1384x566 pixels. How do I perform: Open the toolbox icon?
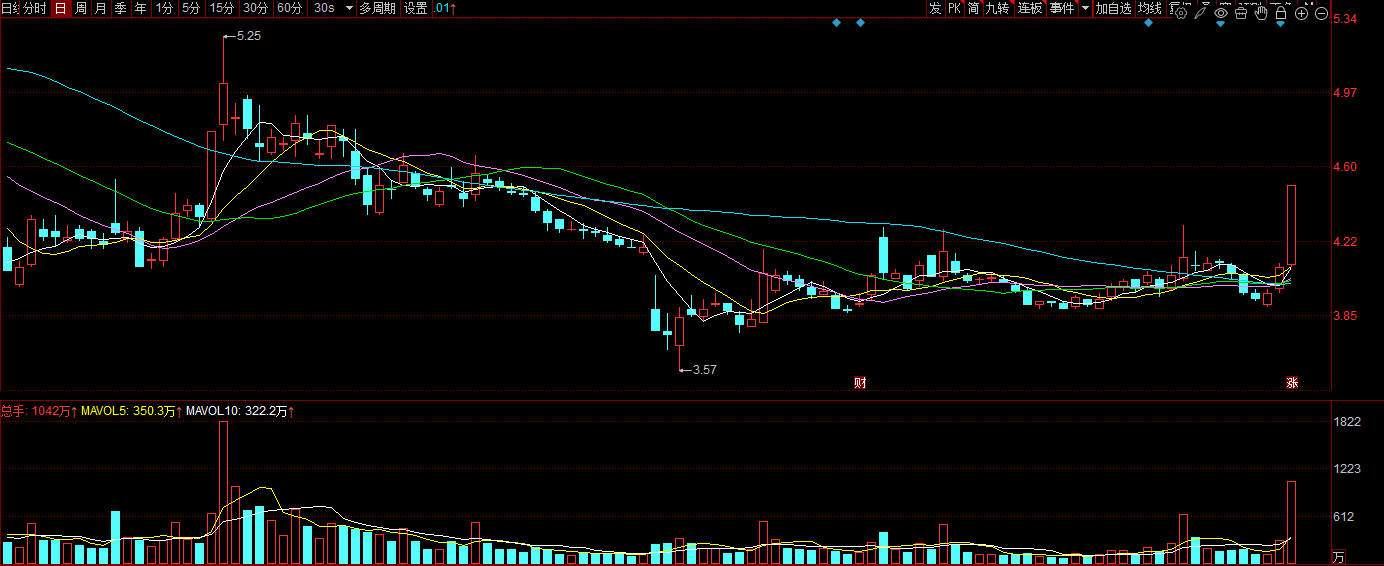1241,13
